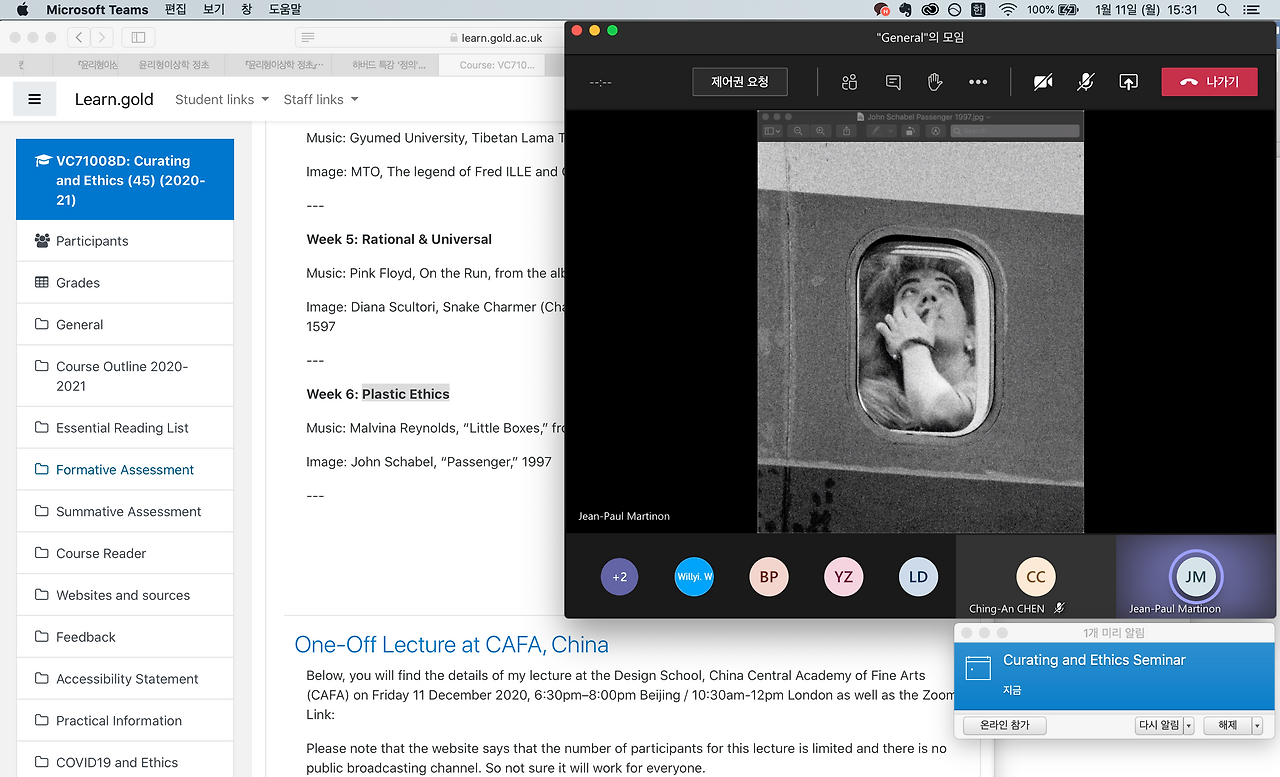Click the shared Passenger photo in Teams
The height and width of the screenshot is (777, 1280).
(920, 337)
